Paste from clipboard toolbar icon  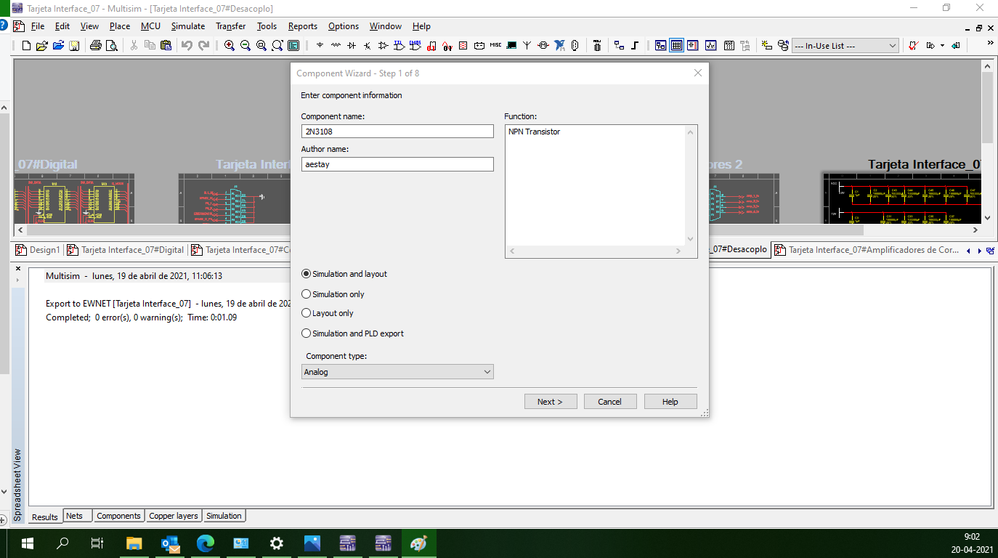pyautogui.click(x=166, y=45)
